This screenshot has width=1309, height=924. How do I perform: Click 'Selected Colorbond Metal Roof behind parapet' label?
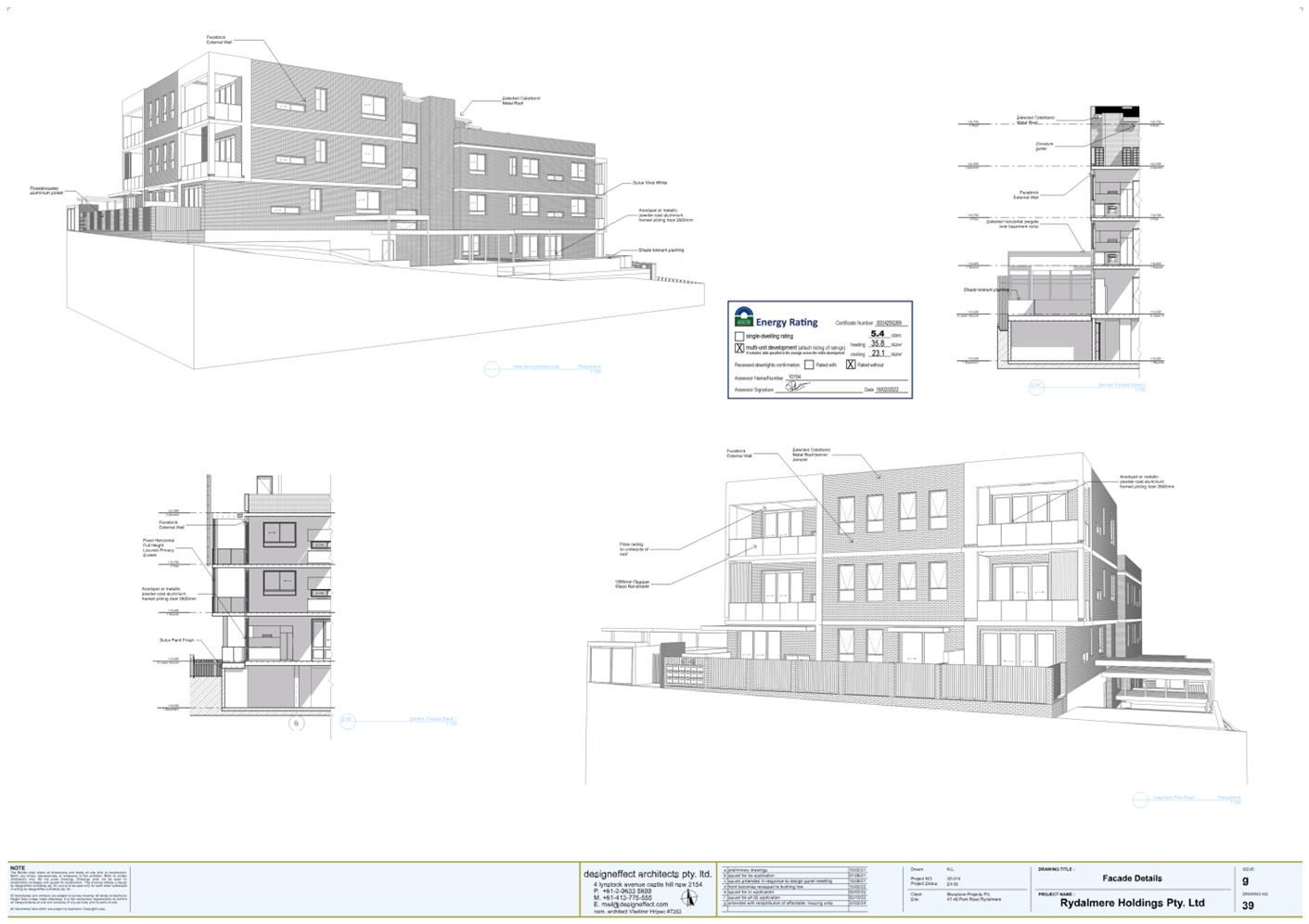(x=812, y=454)
